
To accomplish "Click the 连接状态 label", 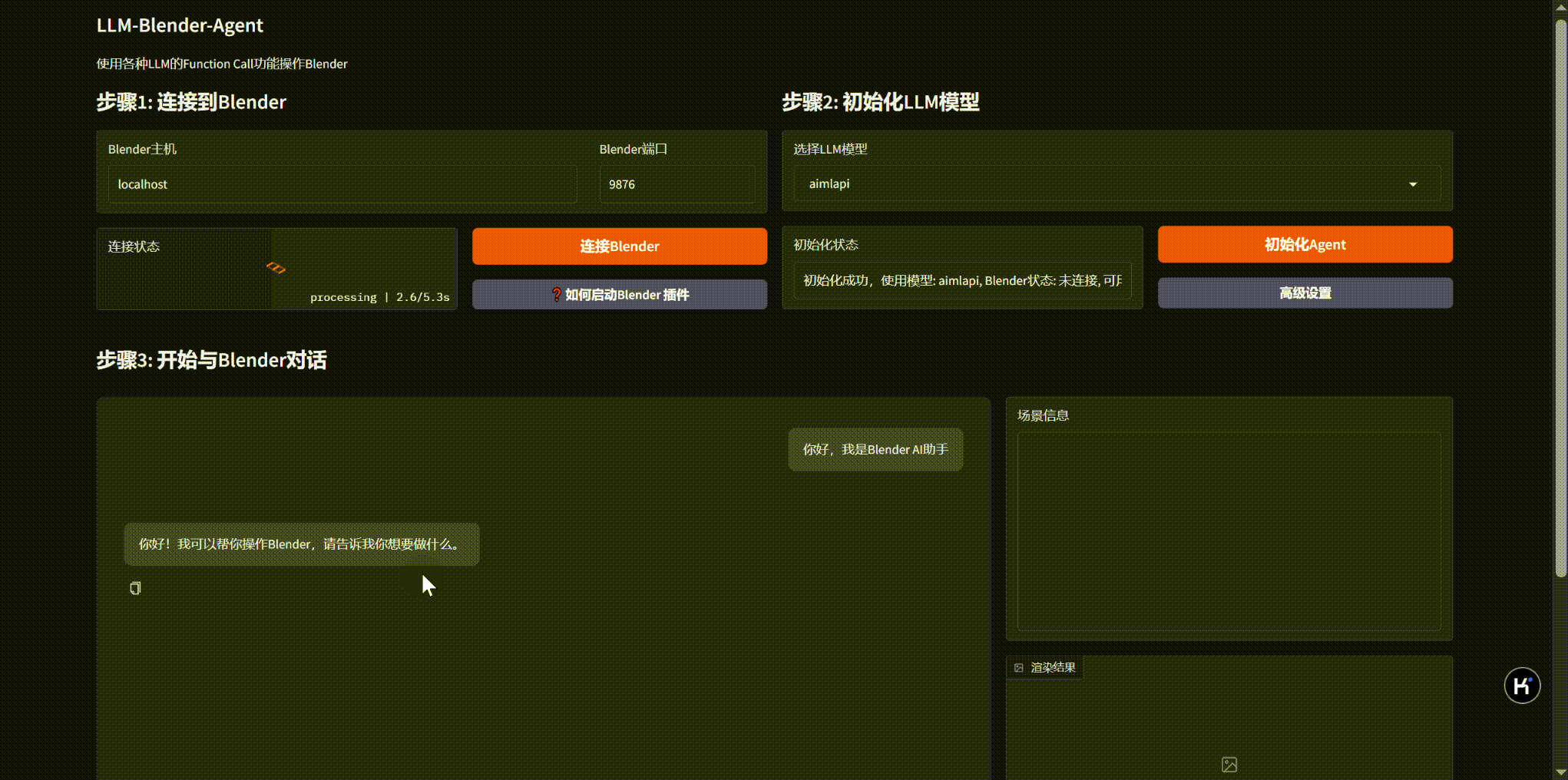I will (x=134, y=246).
